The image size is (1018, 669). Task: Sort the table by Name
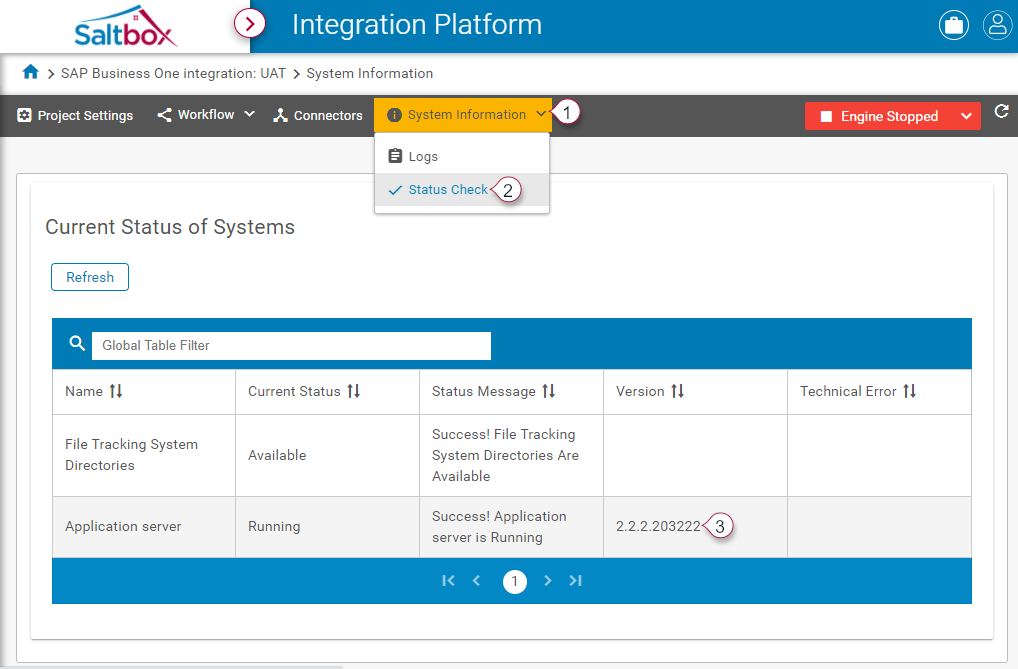click(116, 391)
